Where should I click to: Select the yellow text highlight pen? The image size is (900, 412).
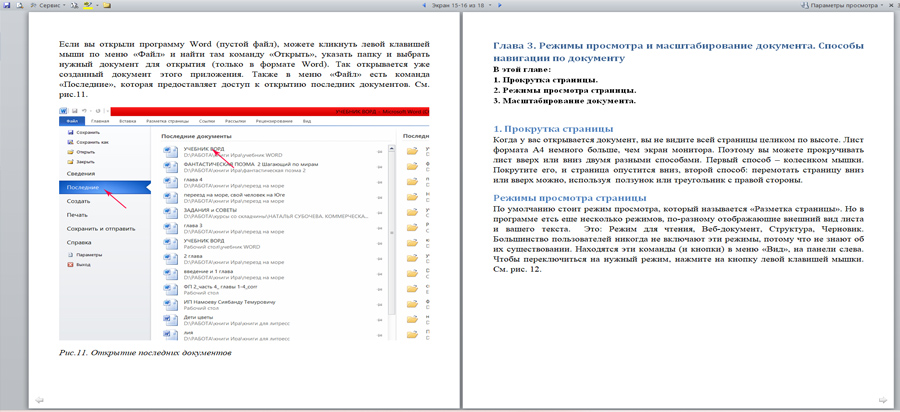click(x=90, y=6)
